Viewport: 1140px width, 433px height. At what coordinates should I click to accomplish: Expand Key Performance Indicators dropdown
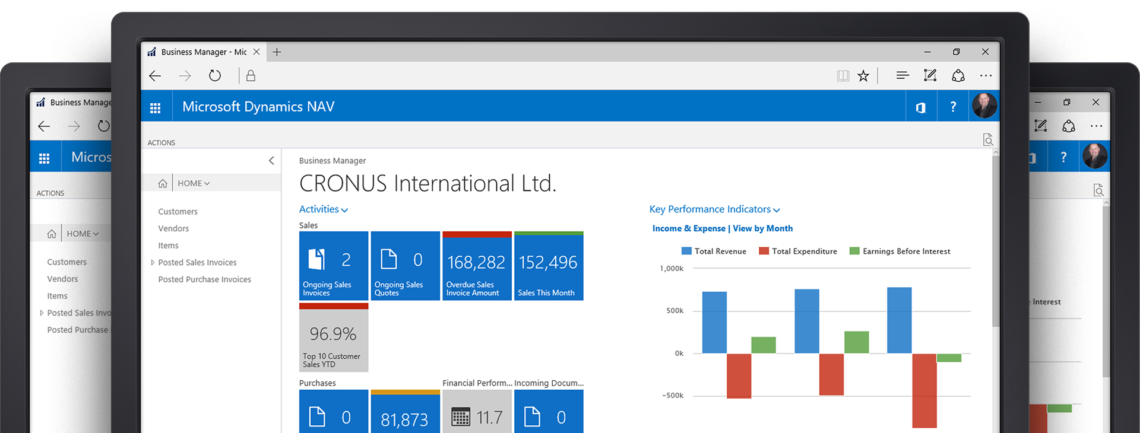715,209
